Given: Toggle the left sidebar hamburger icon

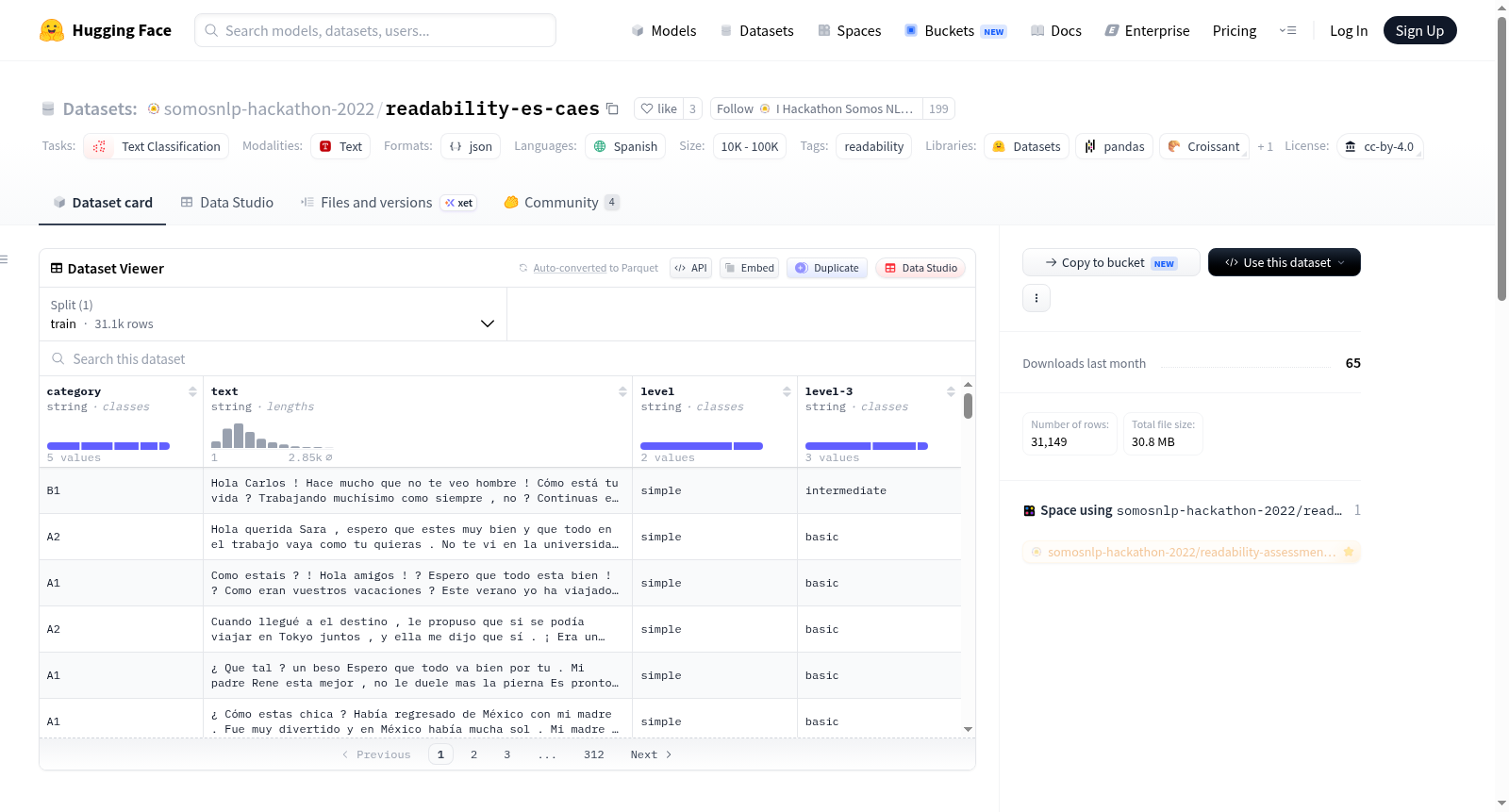Looking at the screenshot, I should click(x=4, y=259).
